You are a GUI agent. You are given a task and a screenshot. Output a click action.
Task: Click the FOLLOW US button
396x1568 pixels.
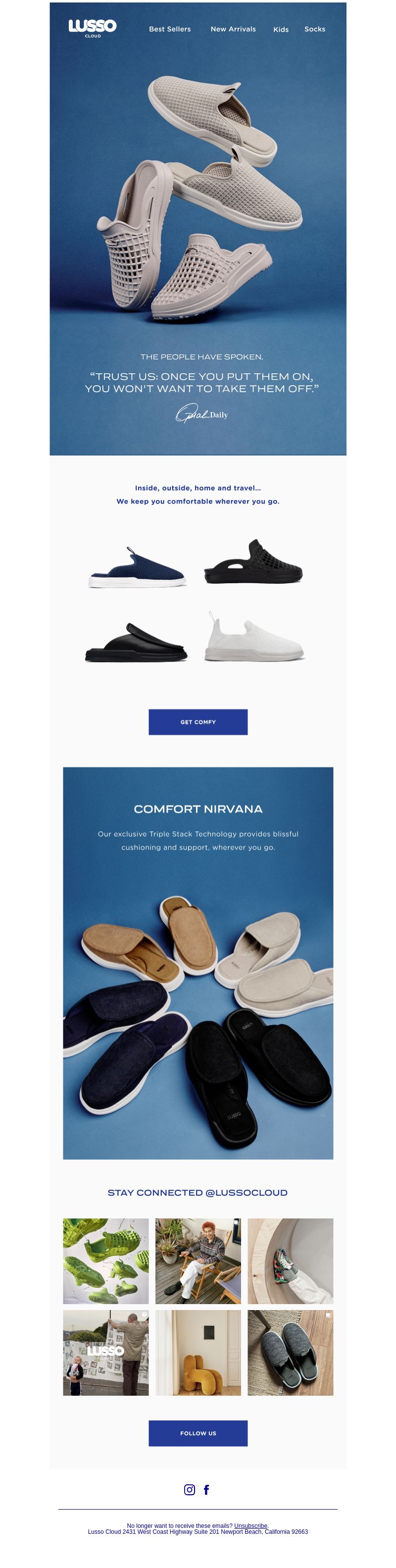198,1433
